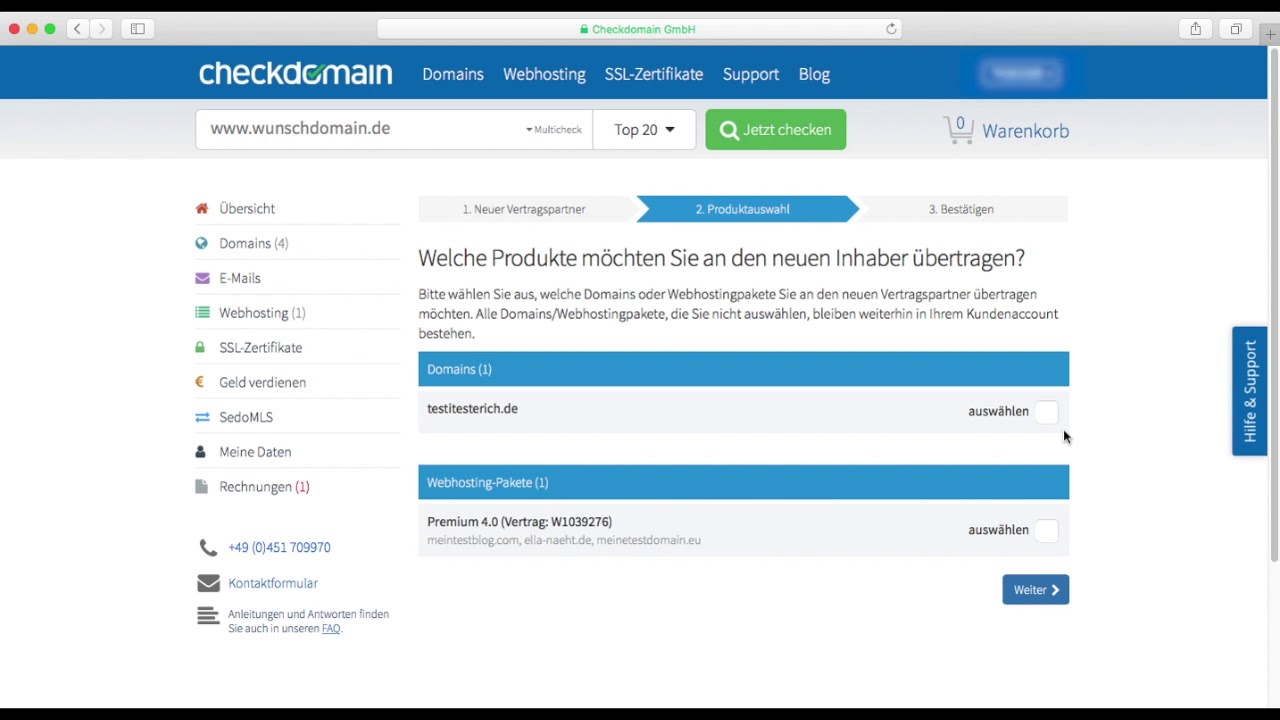Viewport: 1280px width, 720px height.
Task: Click the envelope icon beside E-Mails
Action: (202, 278)
